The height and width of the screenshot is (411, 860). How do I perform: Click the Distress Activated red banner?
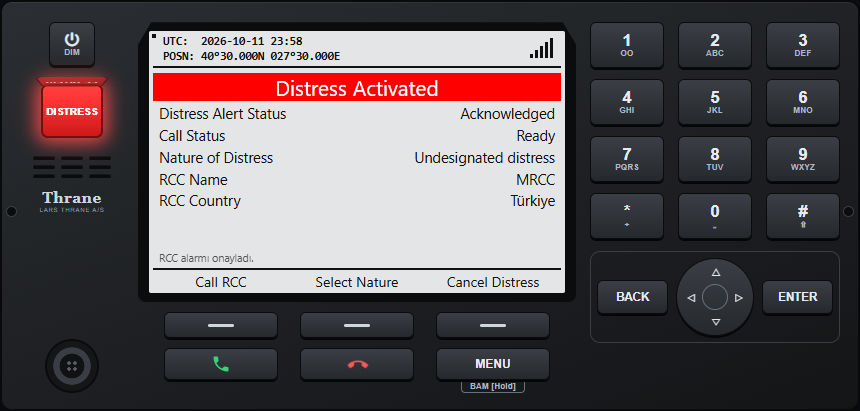(357, 88)
